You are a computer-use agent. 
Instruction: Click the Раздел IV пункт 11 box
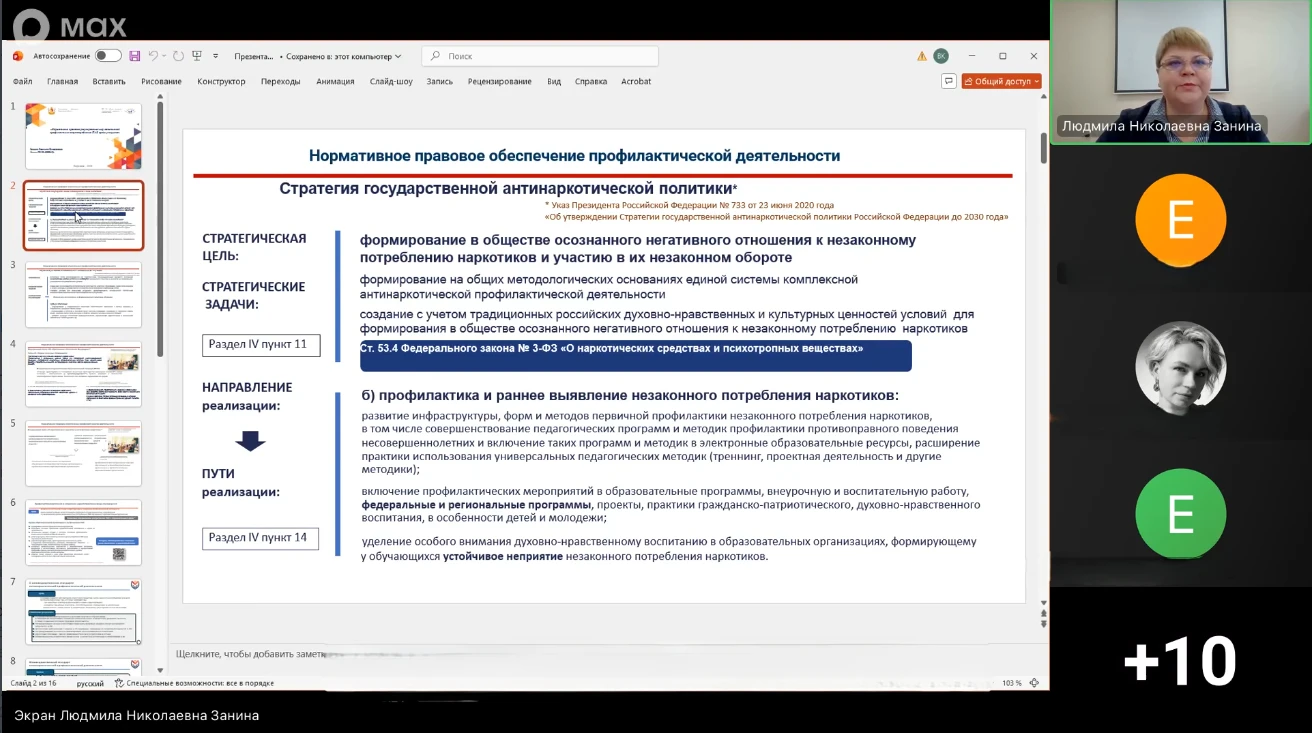click(x=262, y=345)
